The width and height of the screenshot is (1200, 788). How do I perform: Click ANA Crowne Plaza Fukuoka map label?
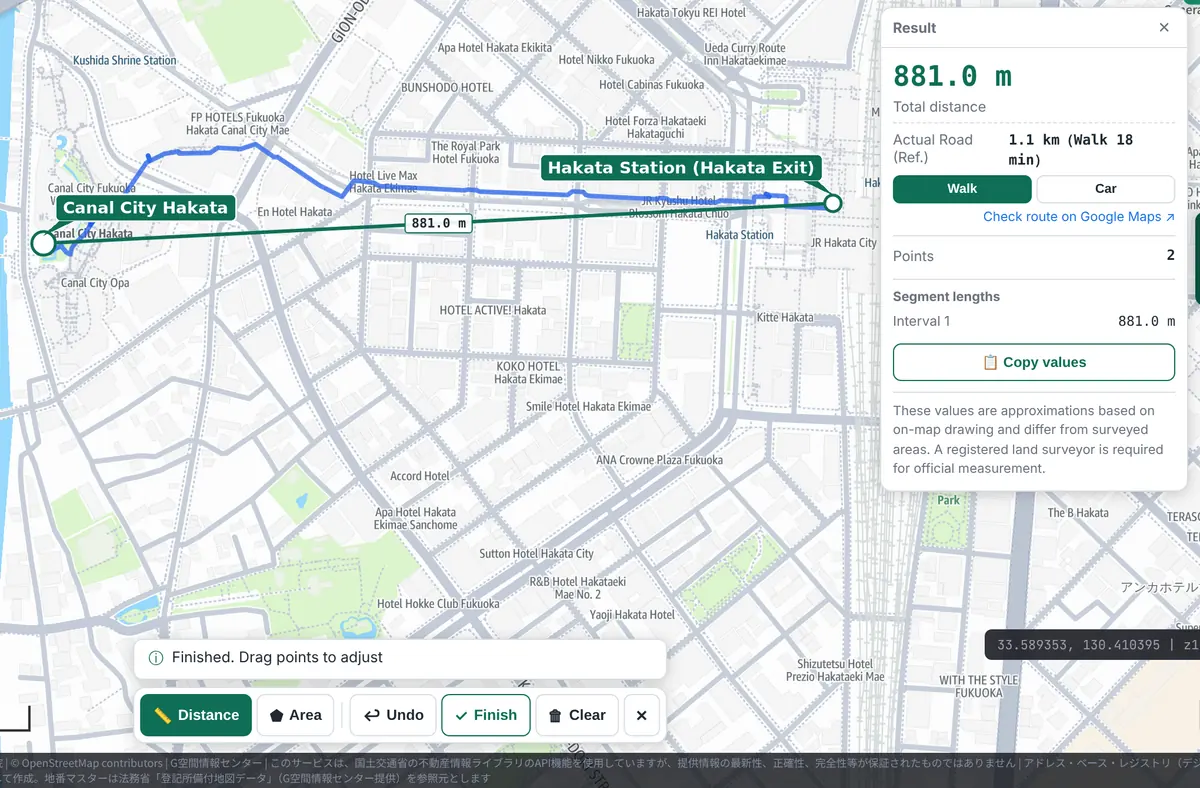tap(659, 460)
